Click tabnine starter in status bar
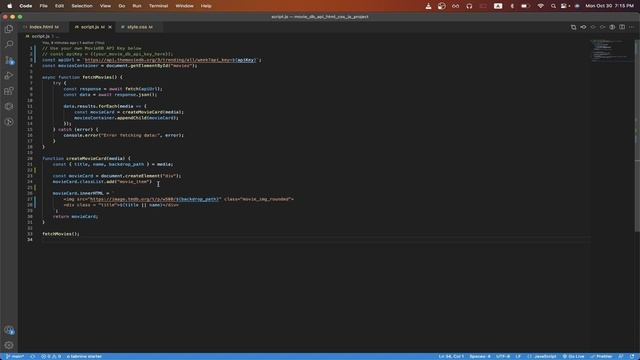Screen dimensions: 640x360 [x=84, y=356]
